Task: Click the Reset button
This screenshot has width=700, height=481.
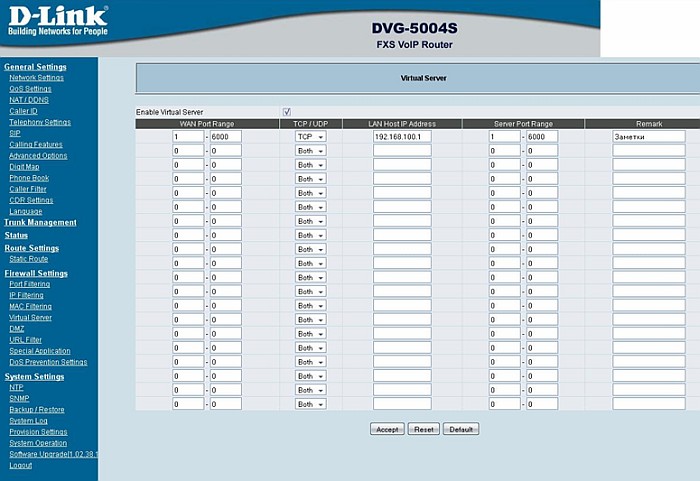Action: point(424,429)
